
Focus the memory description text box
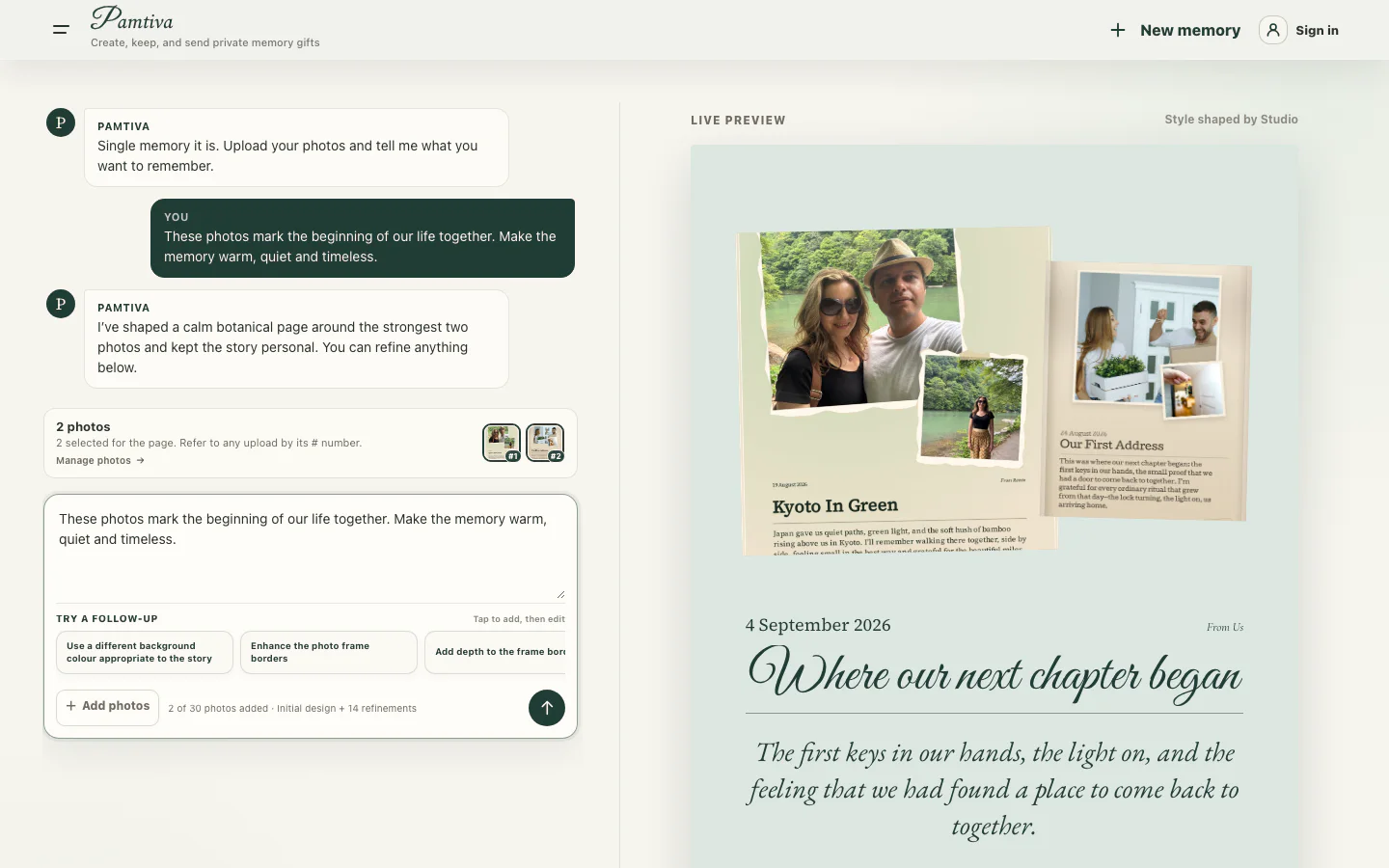311,548
